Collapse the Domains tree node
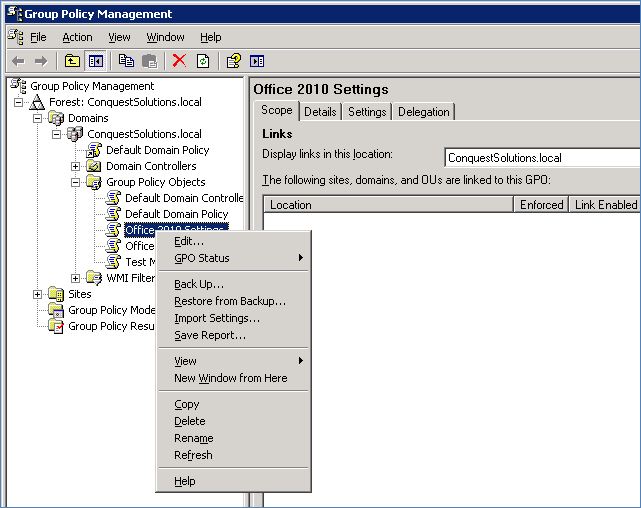641x508 pixels. point(37,118)
